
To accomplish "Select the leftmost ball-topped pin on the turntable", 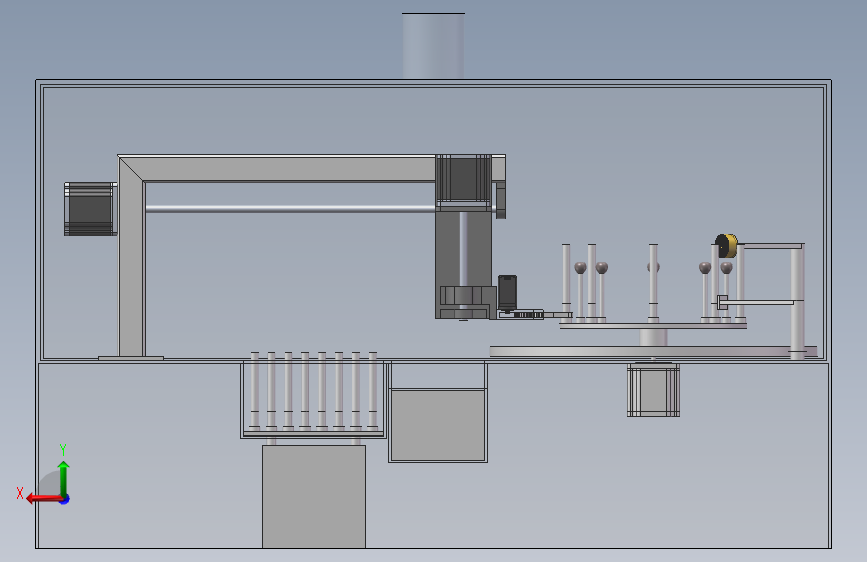I will pyautogui.click(x=580, y=292).
